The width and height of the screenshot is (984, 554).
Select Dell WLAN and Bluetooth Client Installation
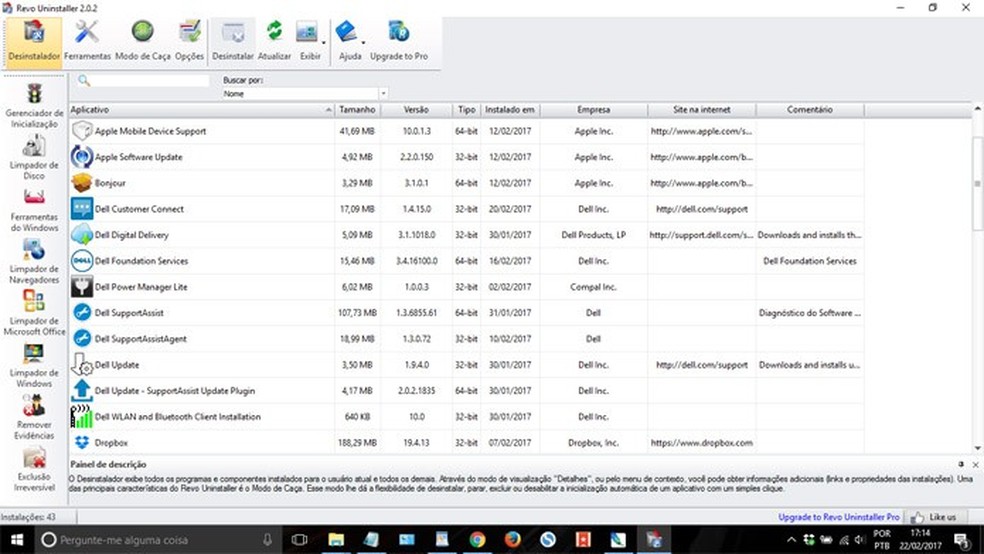coord(466,417)
